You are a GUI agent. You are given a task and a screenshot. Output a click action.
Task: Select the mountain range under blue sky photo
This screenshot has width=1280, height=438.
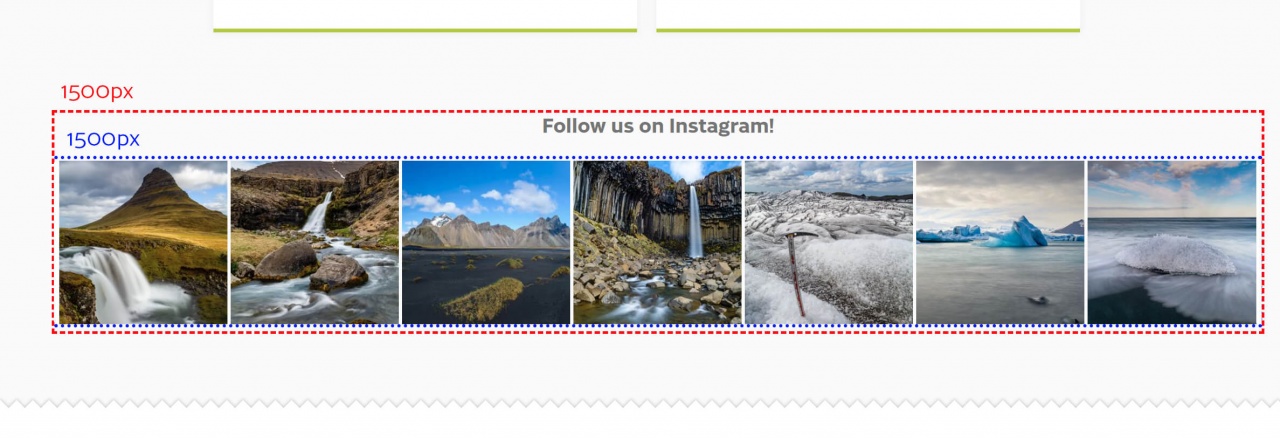(486, 242)
